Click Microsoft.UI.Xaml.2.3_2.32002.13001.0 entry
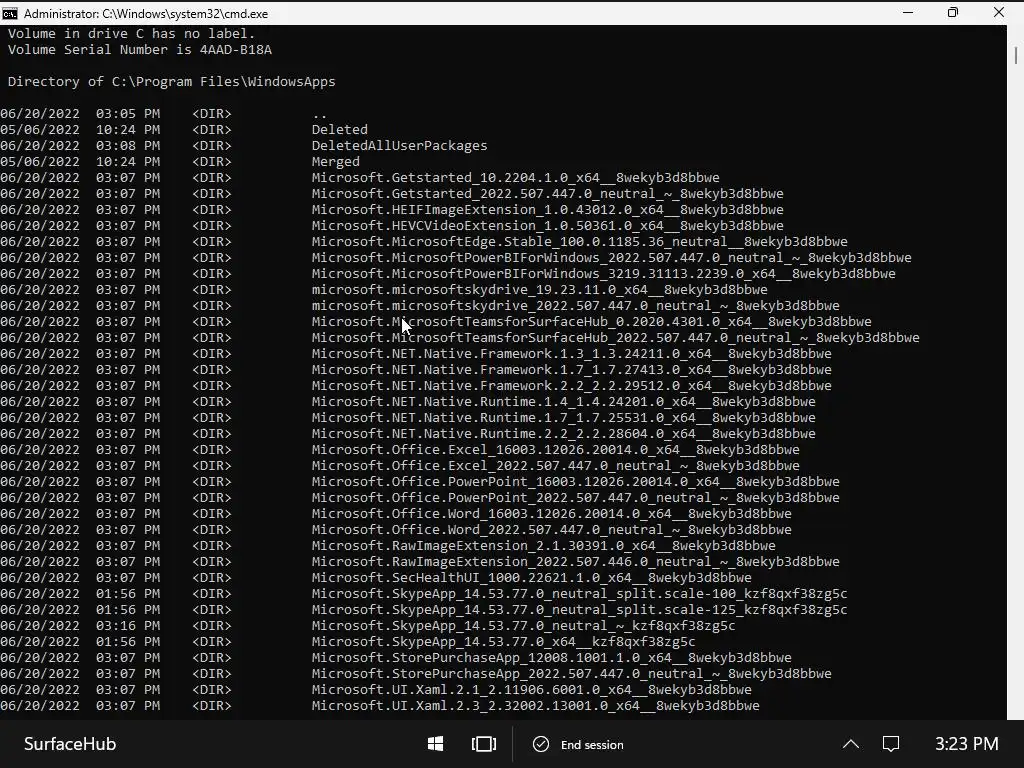Image resolution: width=1024 pixels, height=768 pixels. [x=536, y=705]
